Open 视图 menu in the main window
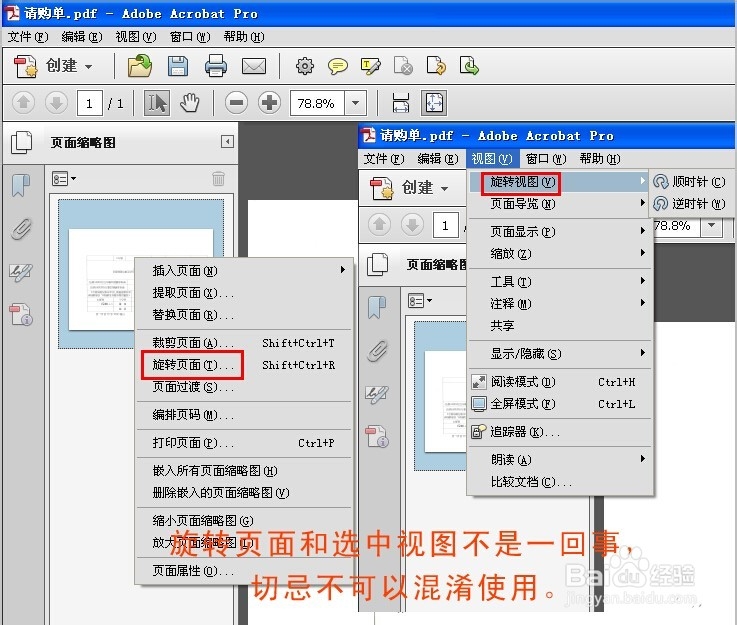 [135, 36]
